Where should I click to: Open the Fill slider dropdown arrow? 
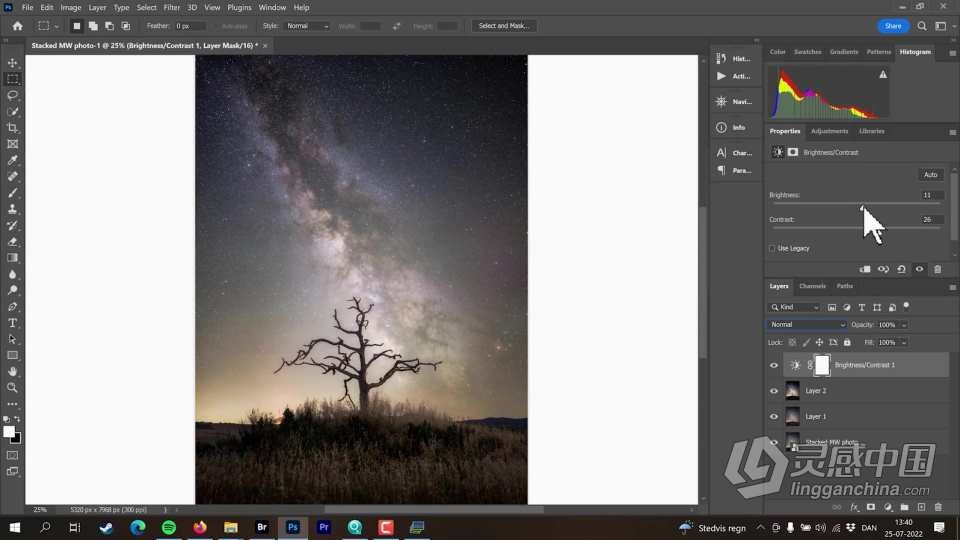click(904, 343)
